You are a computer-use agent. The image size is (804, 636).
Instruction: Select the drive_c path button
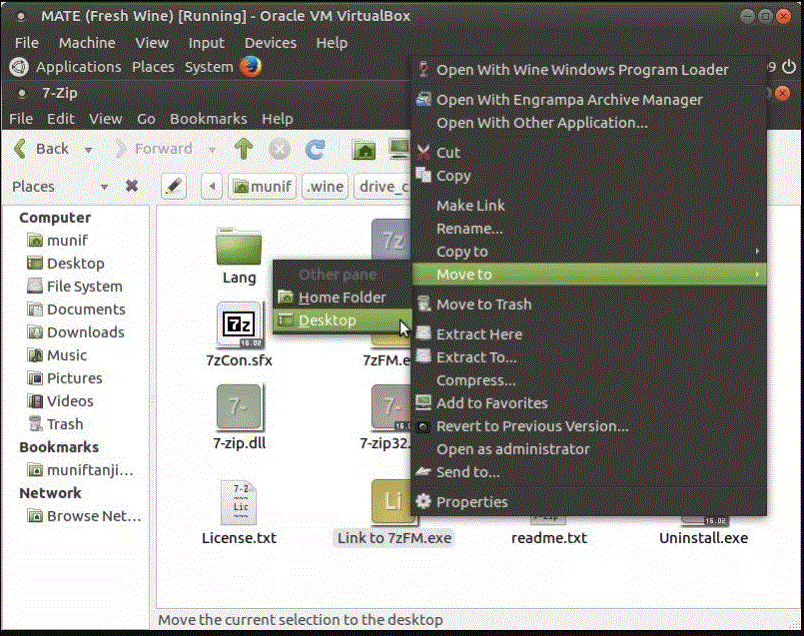tap(383, 186)
